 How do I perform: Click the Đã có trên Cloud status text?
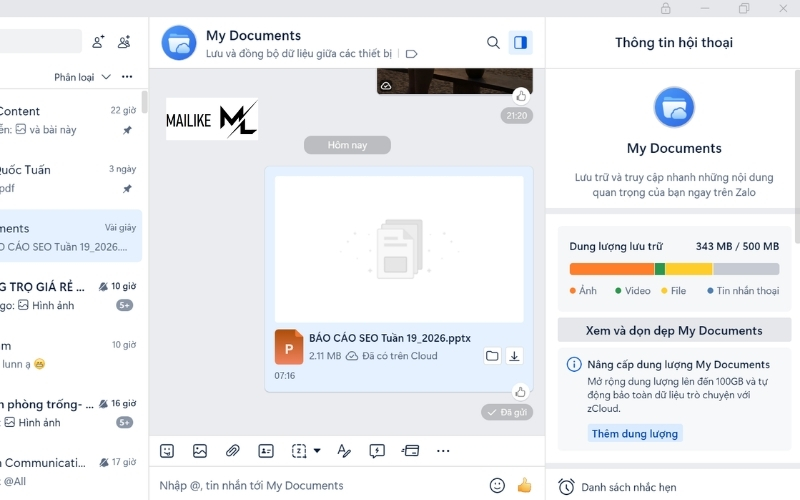click(x=399, y=356)
